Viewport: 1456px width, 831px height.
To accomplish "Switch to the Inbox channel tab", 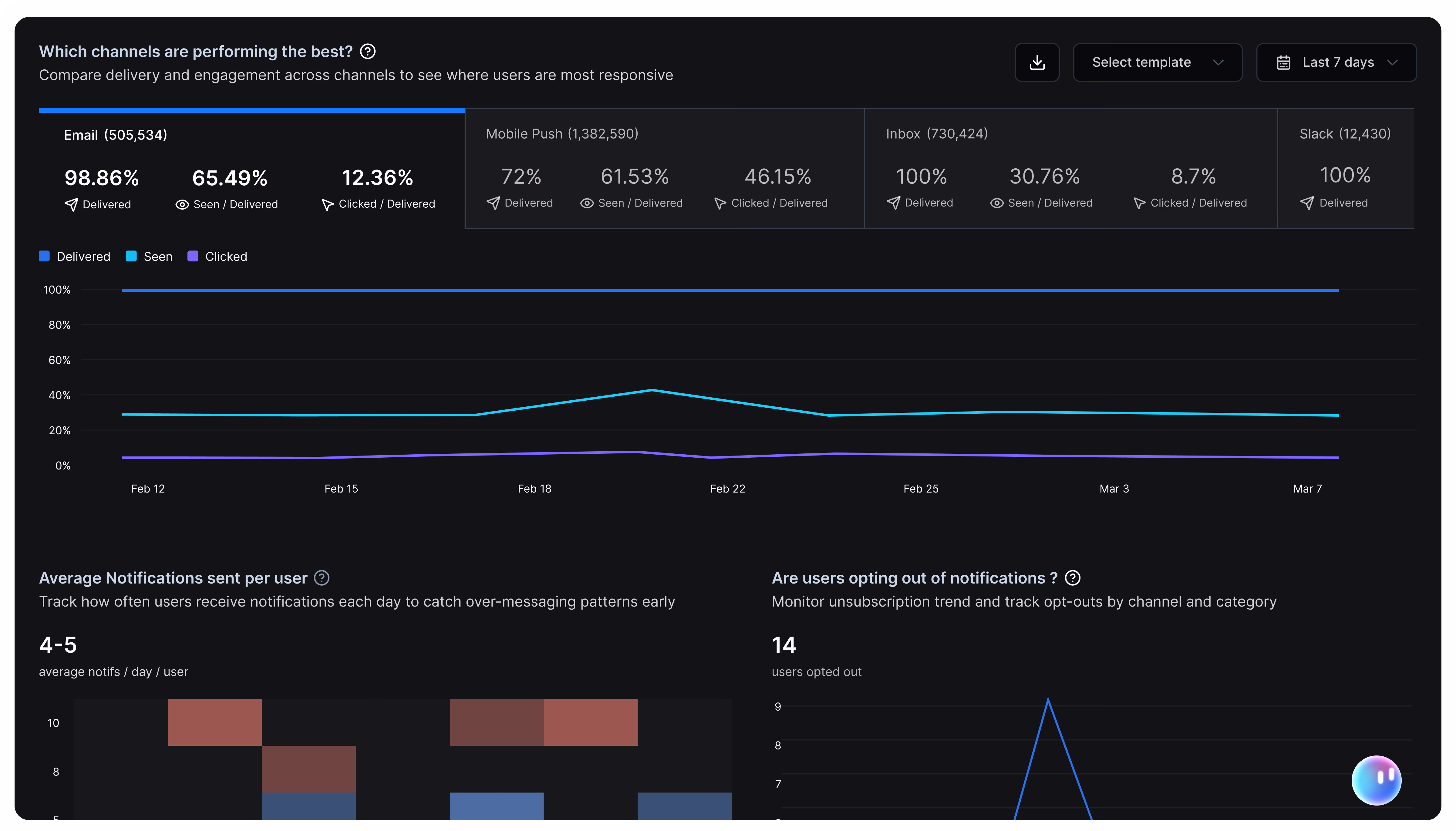I will tap(1070, 169).
